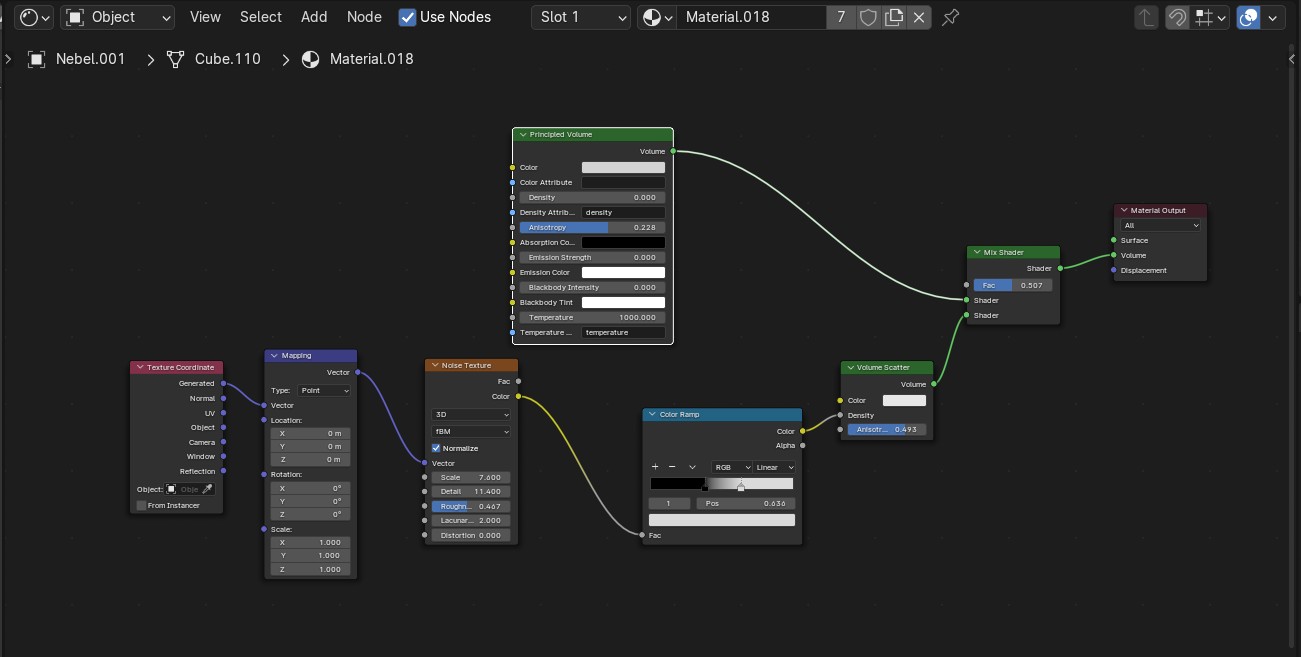
Task: Open the Select menu
Action: [x=260, y=17]
